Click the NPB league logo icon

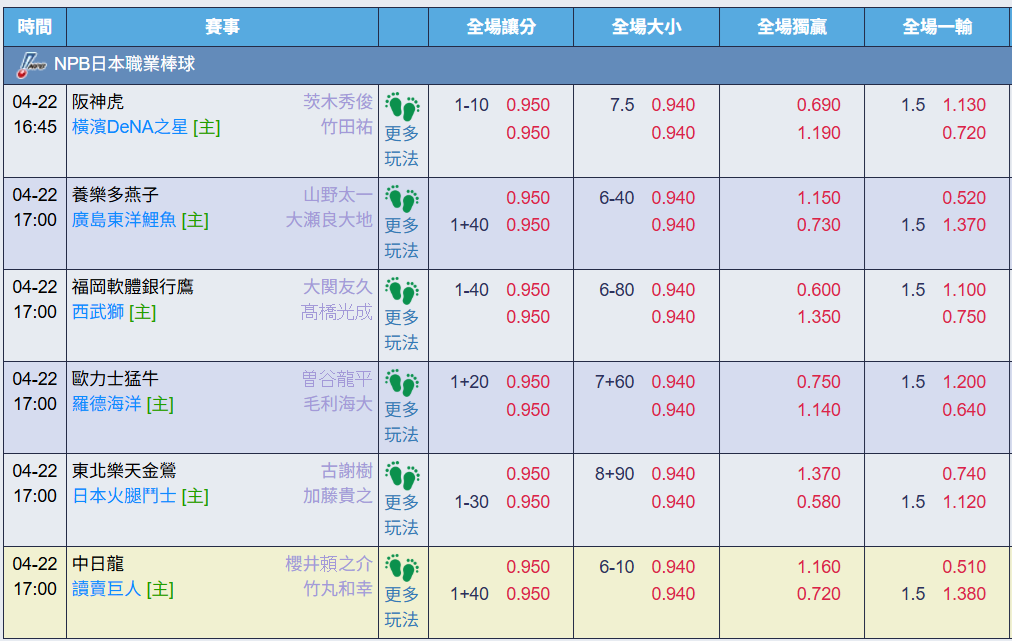click(x=32, y=65)
